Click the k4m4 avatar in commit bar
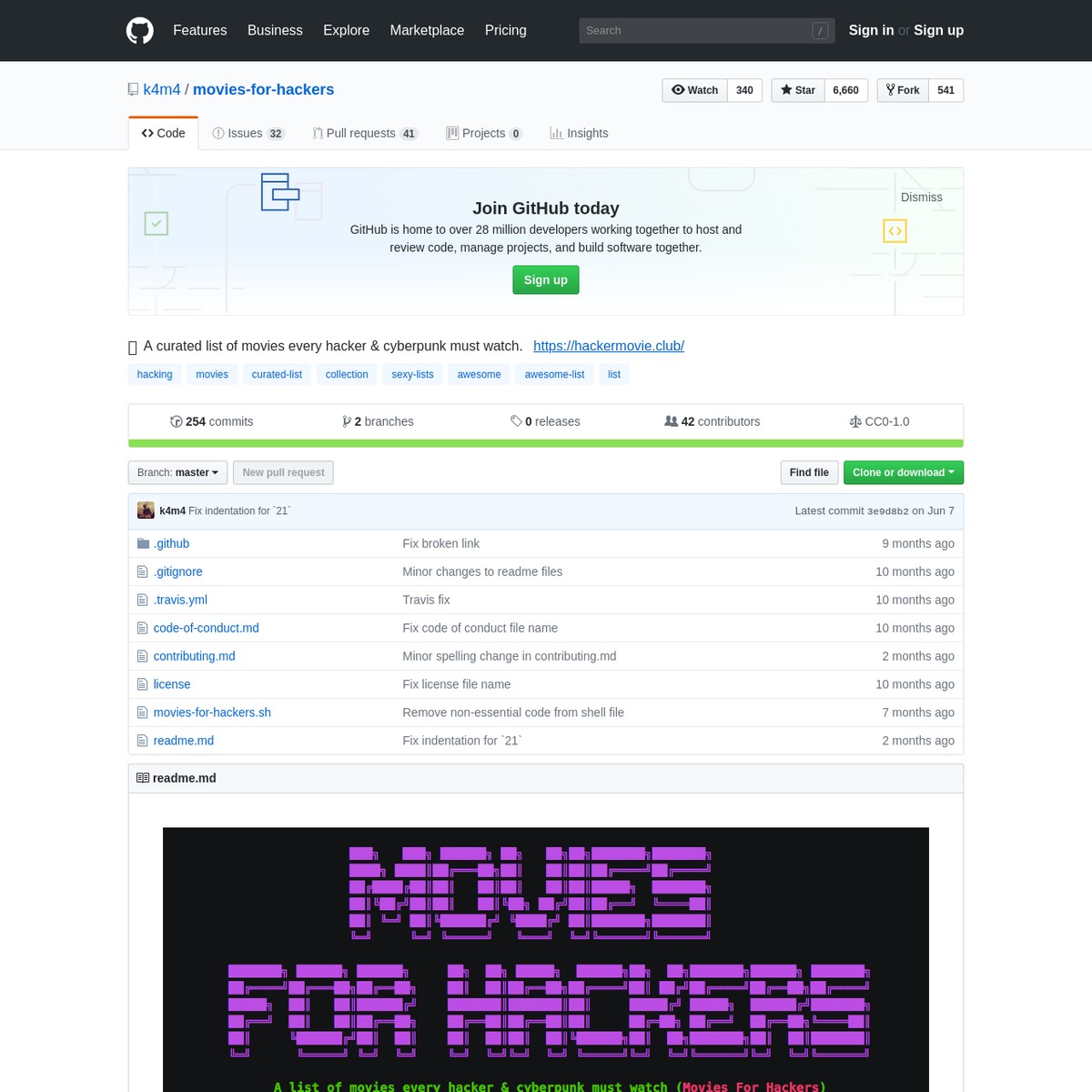The height and width of the screenshot is (1092, 1092). click(146, 511)
